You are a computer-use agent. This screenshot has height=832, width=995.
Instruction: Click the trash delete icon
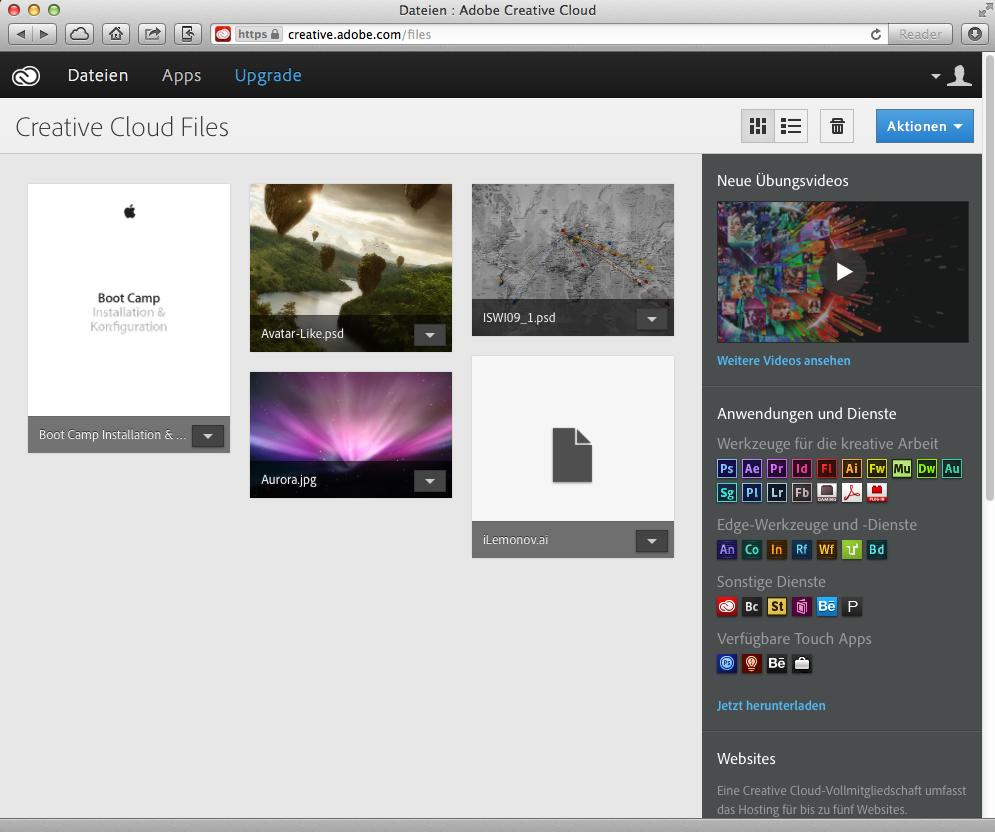point(837,126)
